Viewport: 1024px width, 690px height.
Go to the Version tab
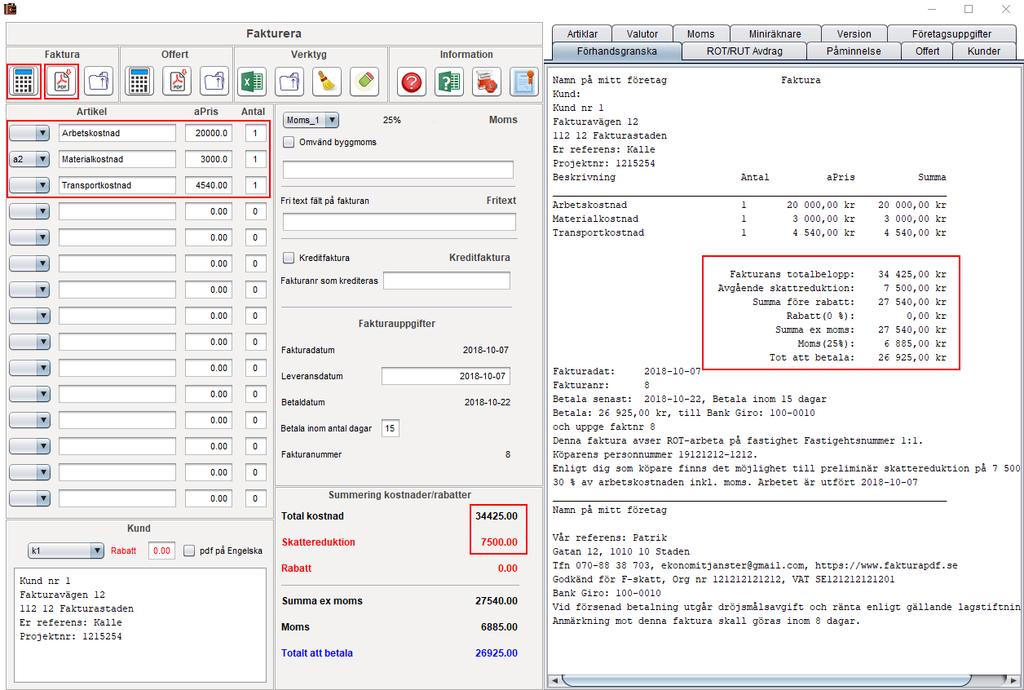pos(854,34)
